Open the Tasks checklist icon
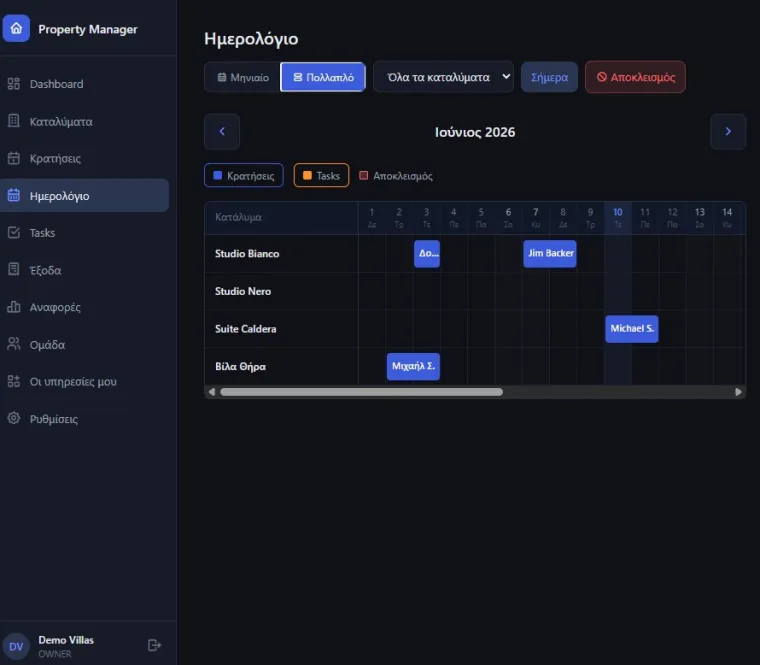The width and height of the screenshot is (760, 665). click(x=14, y=233)
